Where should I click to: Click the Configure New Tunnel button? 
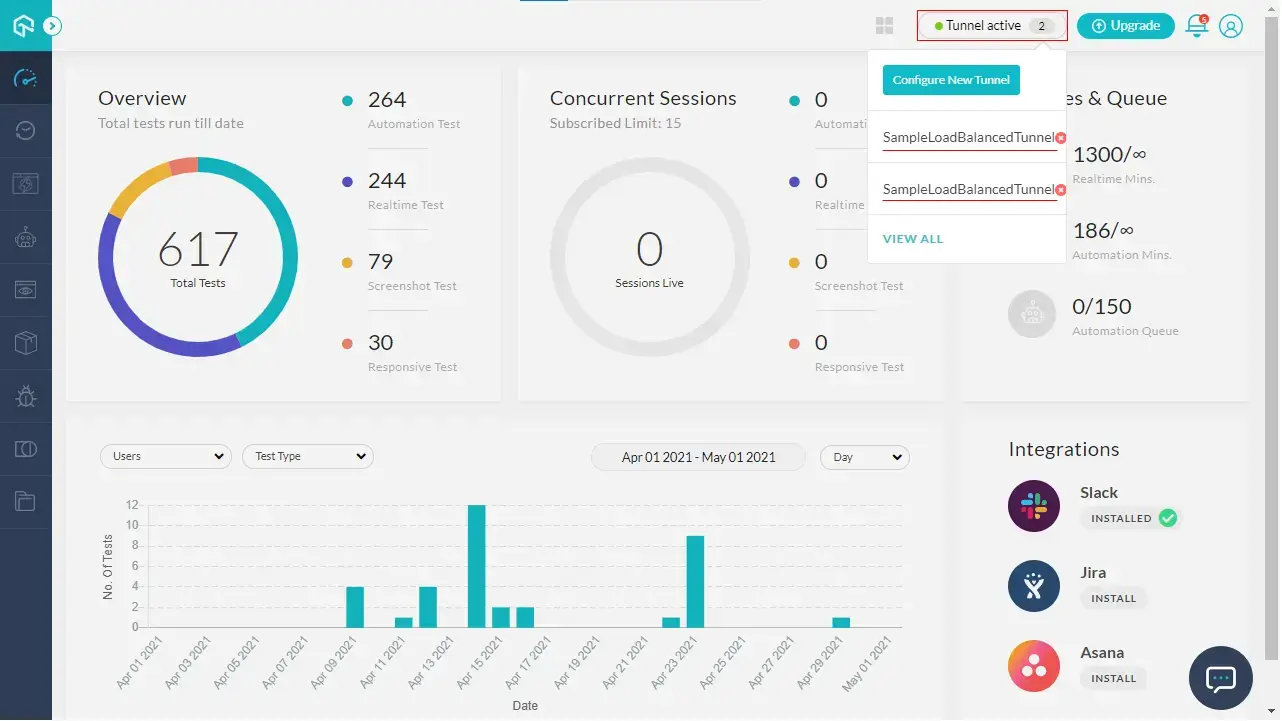[x=951, y=80]
